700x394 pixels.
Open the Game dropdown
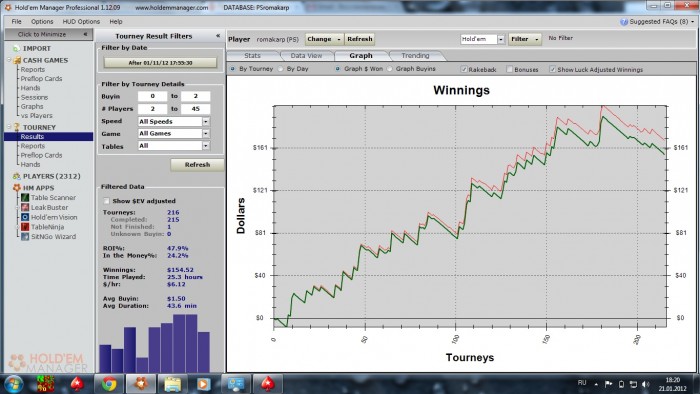[x=206, y=133]
